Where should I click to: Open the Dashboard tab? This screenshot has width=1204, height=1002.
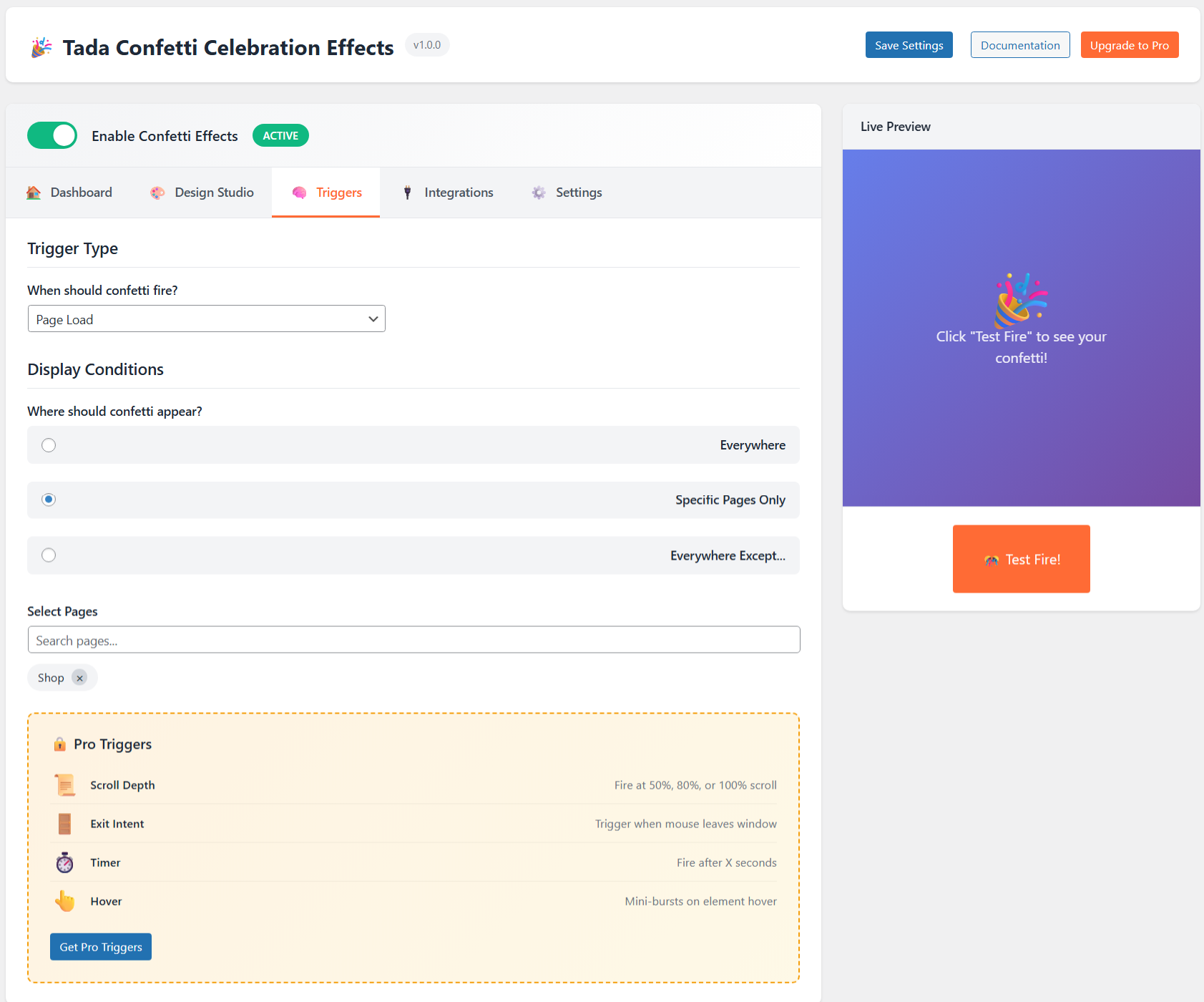point(69,193)
